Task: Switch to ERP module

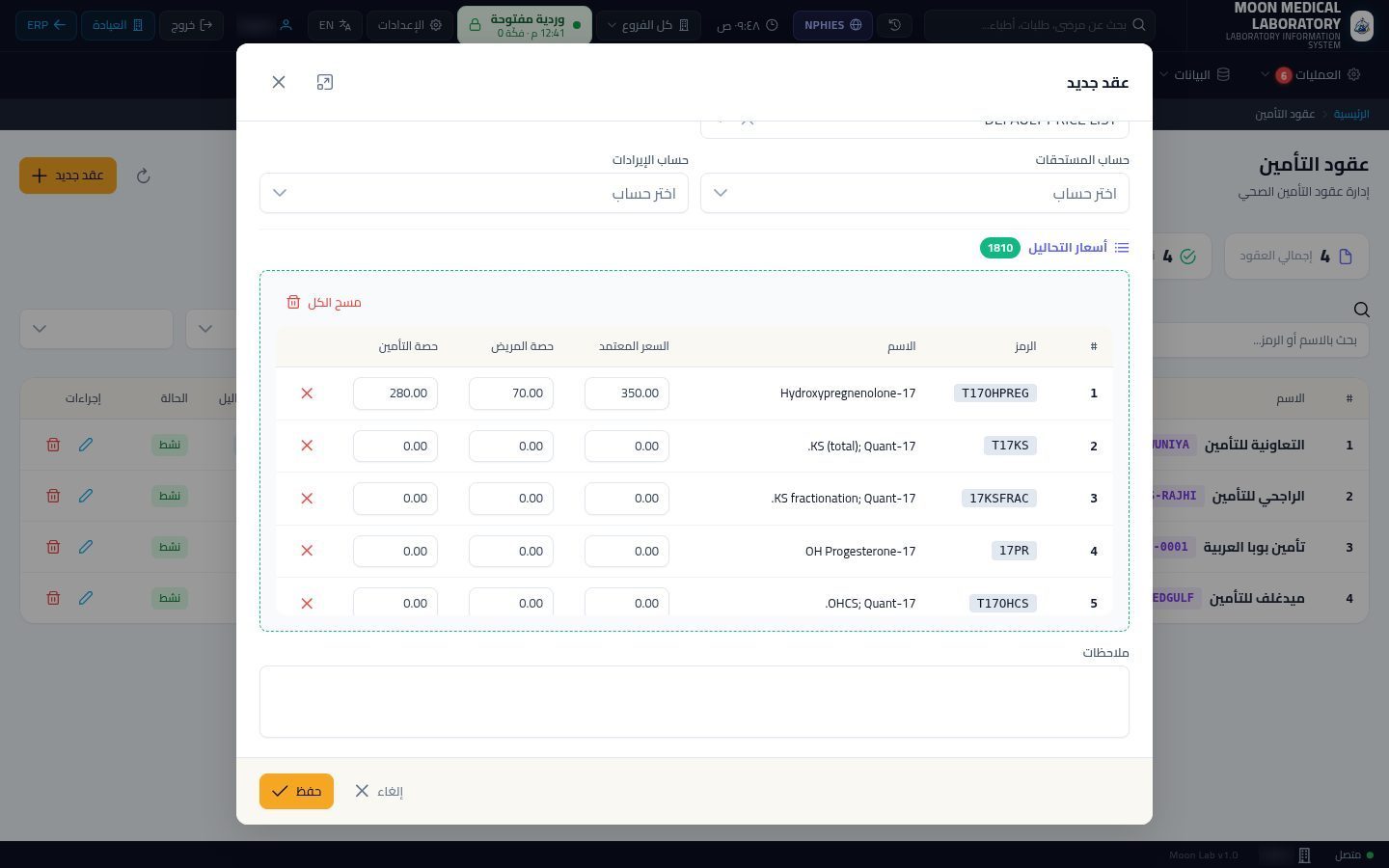Action: 46,25
